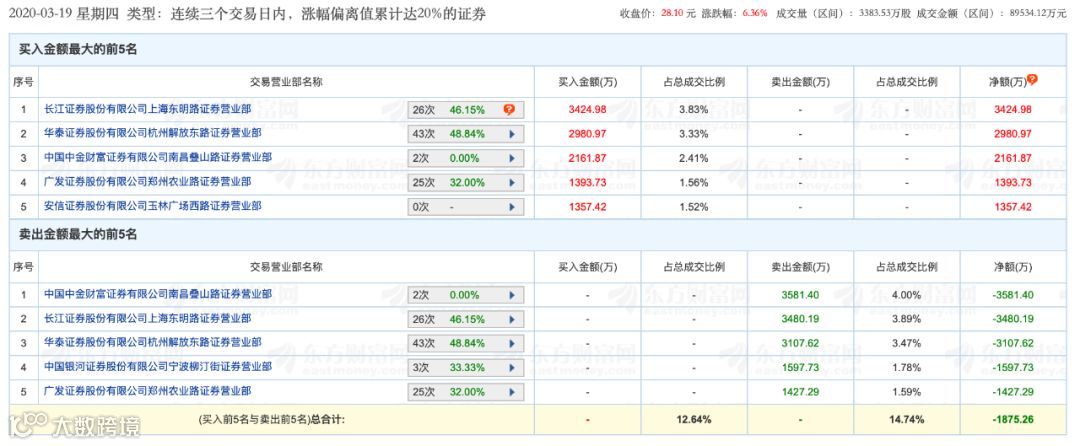
Task: Open 中国银河证券宁波柳汀街证券营业部 link
Action: [x=158, y=367]
